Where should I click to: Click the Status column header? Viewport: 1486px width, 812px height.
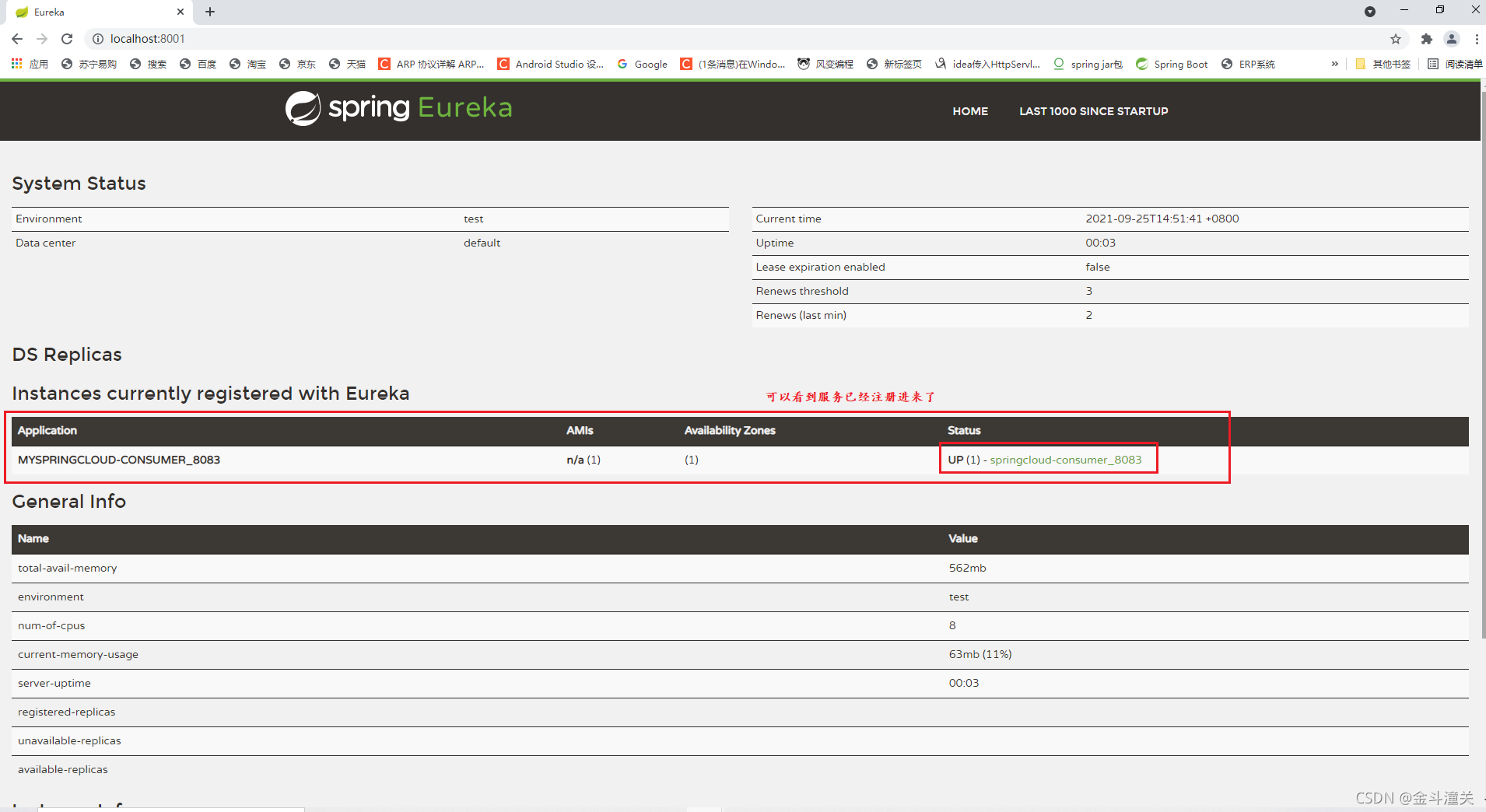tap(964, 430)
